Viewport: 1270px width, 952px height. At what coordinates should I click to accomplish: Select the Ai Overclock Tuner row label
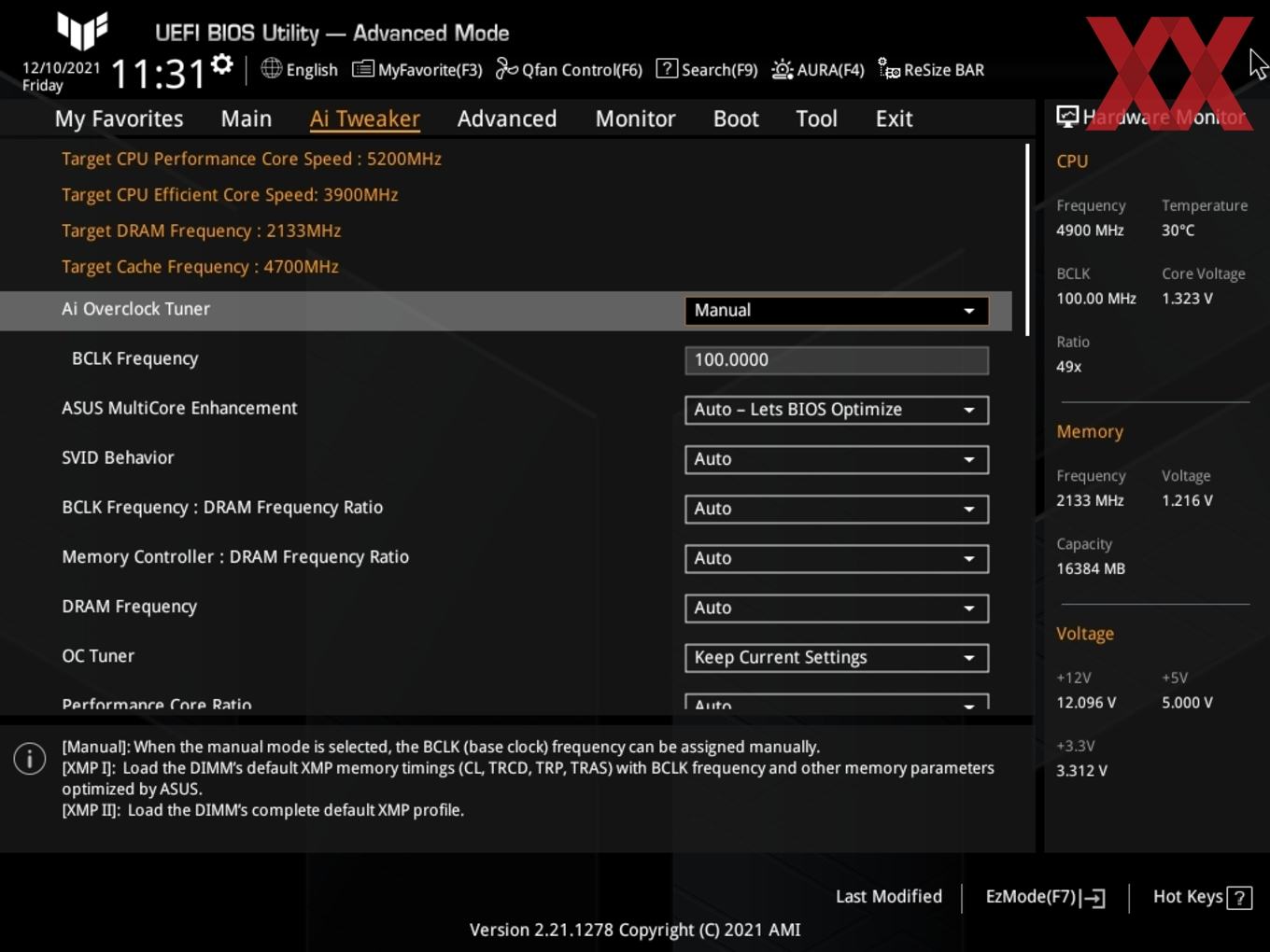point(135,309)
